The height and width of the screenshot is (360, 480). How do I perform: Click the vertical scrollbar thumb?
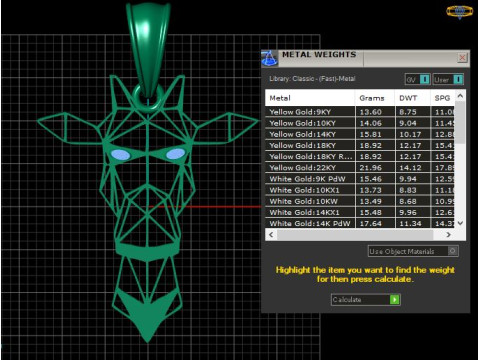[460, 123]
